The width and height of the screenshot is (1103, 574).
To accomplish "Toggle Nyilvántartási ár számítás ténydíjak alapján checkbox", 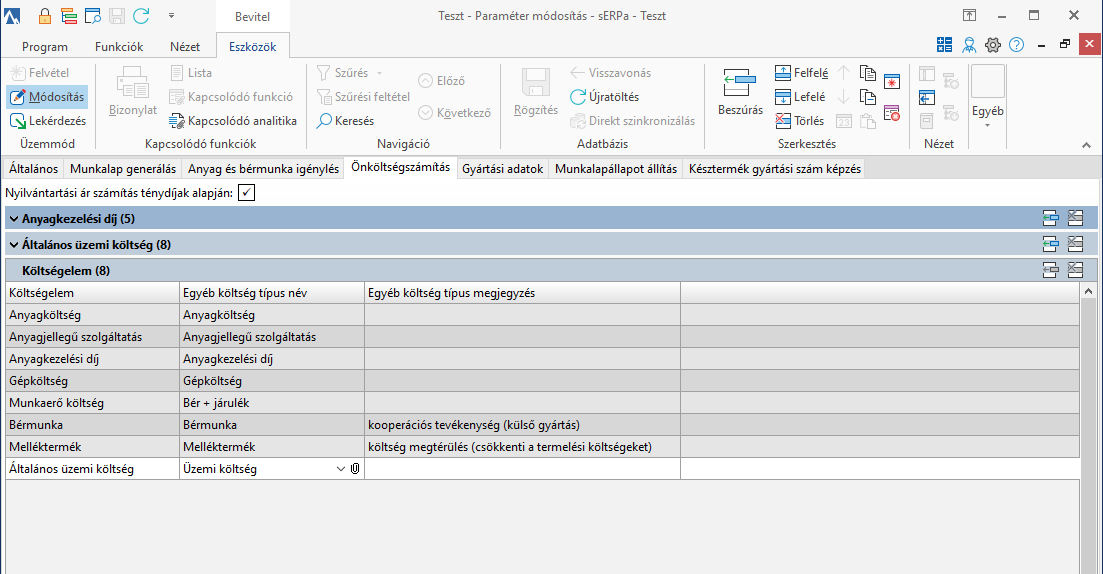I will tap(247, 193).
